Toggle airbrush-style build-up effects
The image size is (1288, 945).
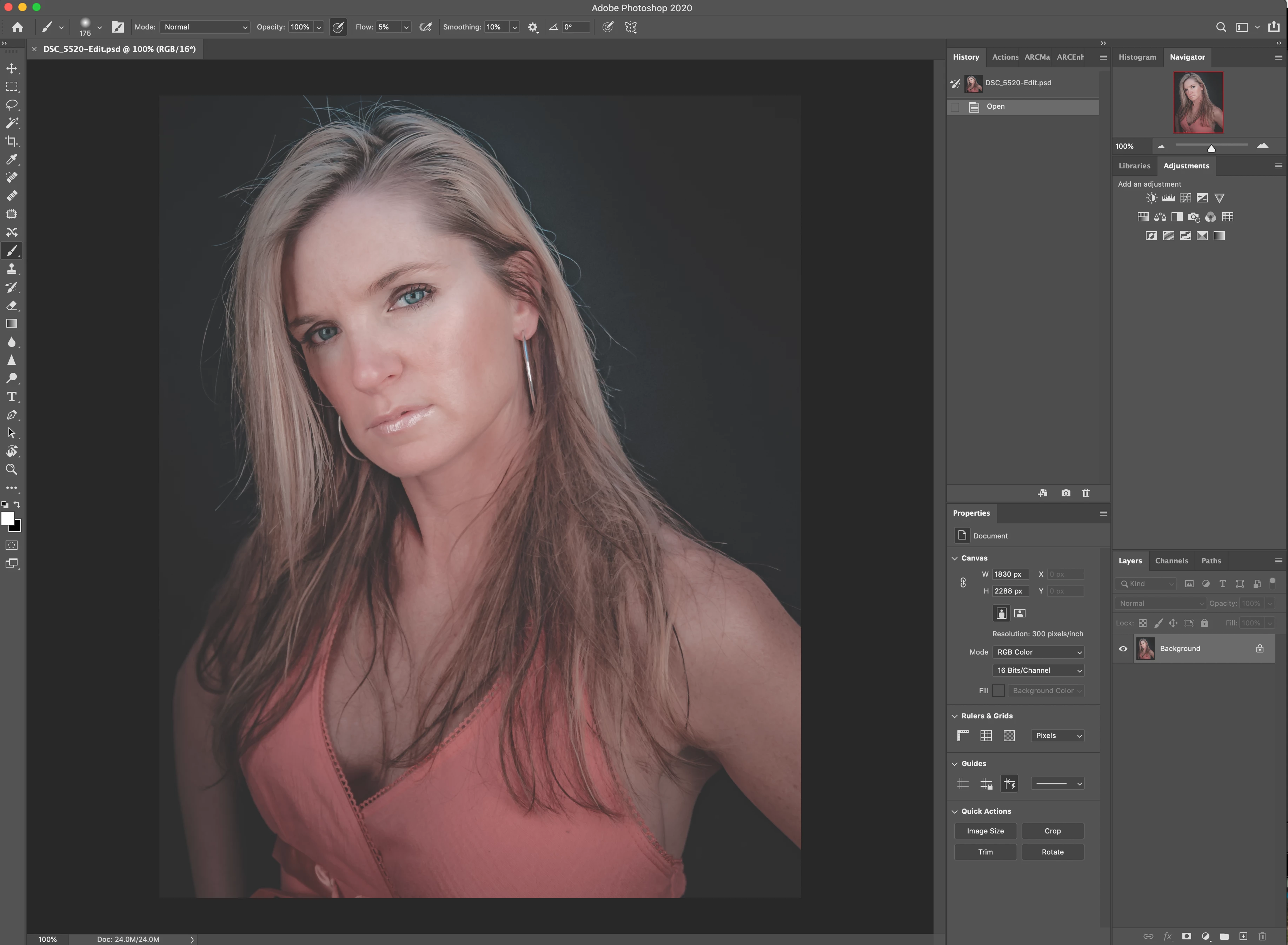425,27
